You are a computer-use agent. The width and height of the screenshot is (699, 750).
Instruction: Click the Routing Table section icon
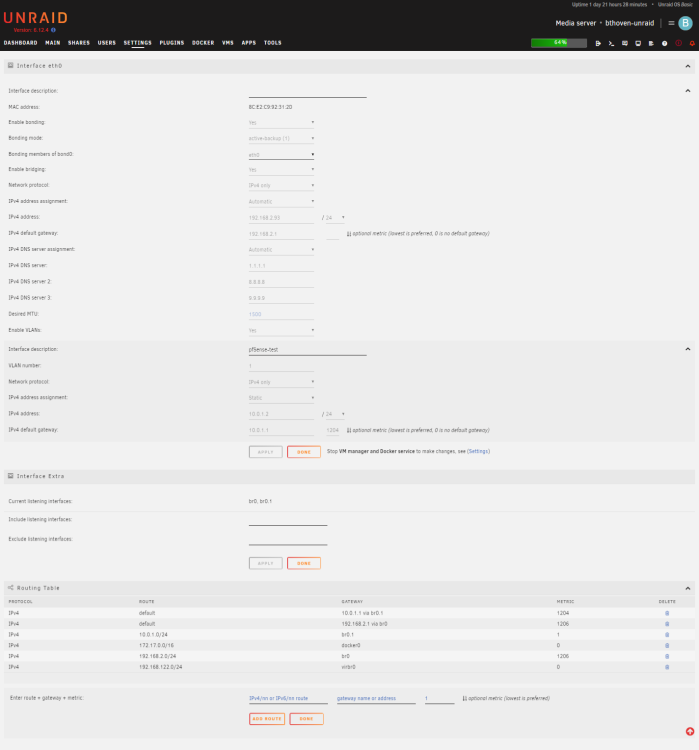11,587
